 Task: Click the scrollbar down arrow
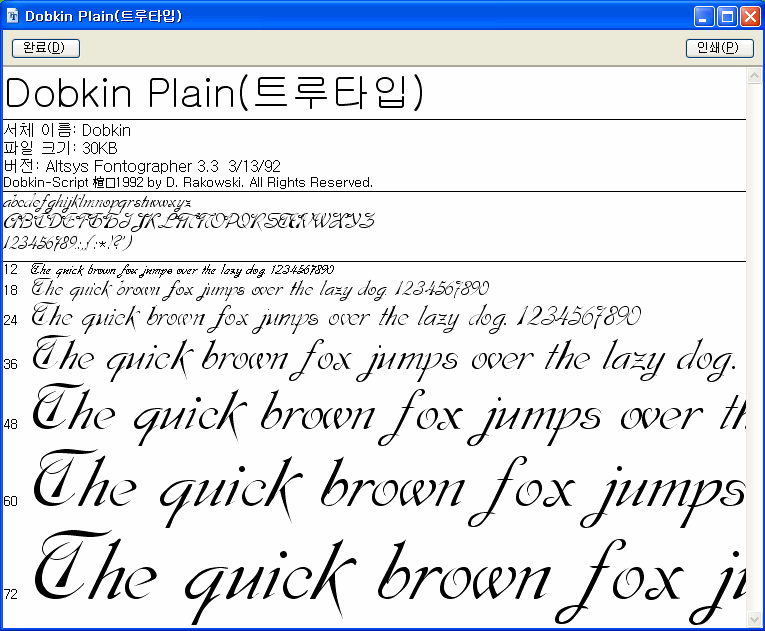tap(754, 619)
